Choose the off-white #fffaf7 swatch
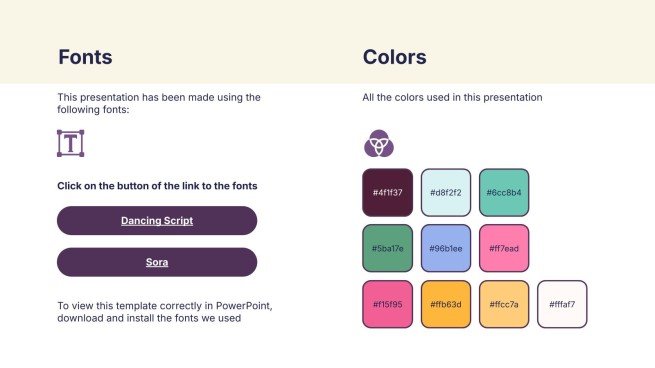Viewport: 655px width, 368px height. pos(562,304)
